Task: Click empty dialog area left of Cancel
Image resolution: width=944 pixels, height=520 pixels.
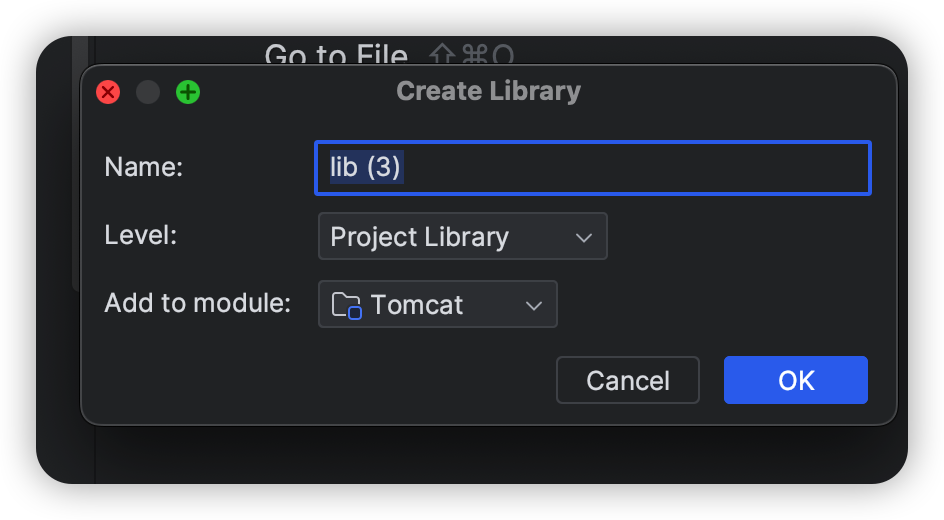Action: (320, 380)
